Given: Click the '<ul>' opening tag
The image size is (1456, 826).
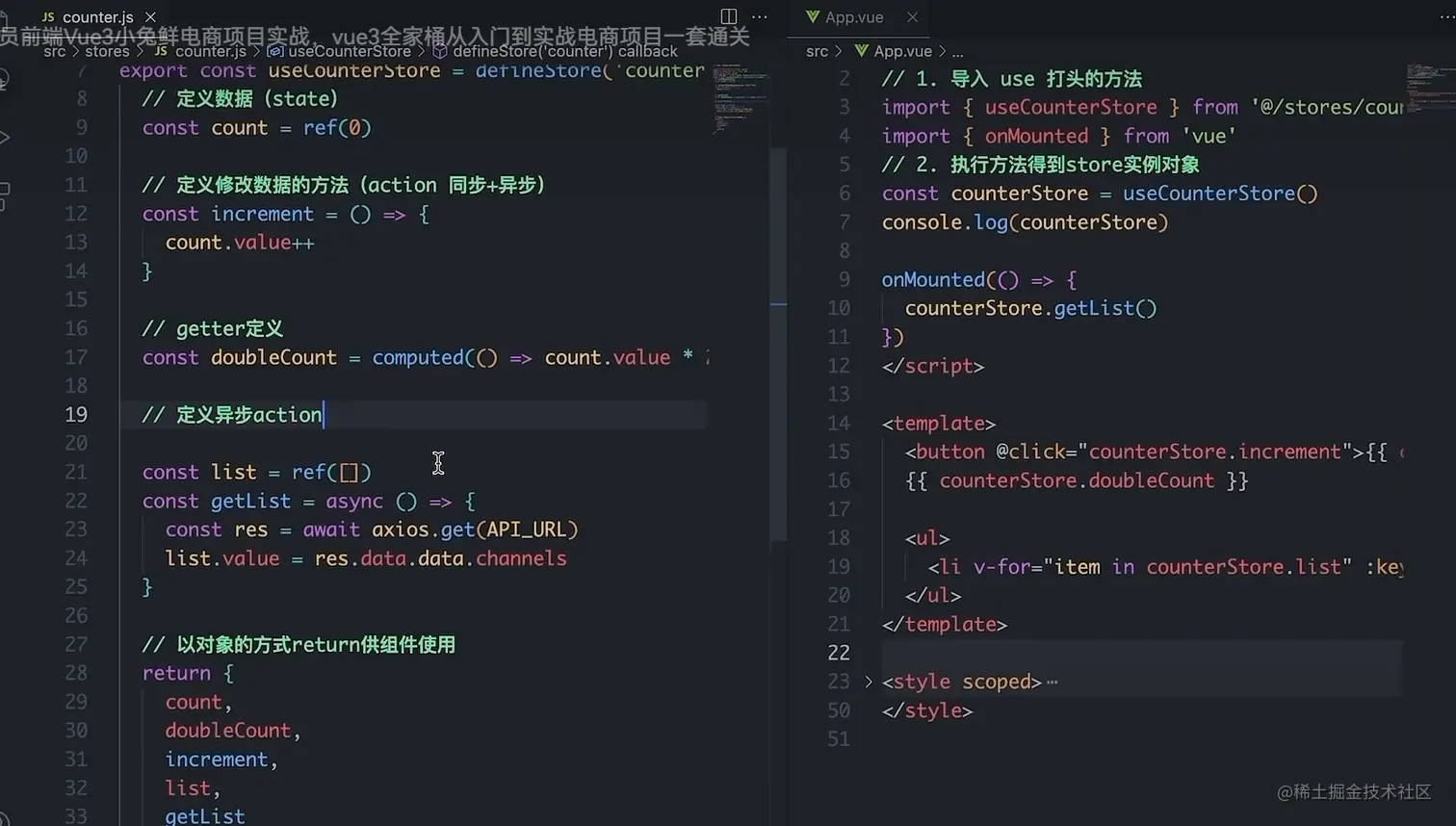Looking at the screenshot, I should [x=927, y=538].
